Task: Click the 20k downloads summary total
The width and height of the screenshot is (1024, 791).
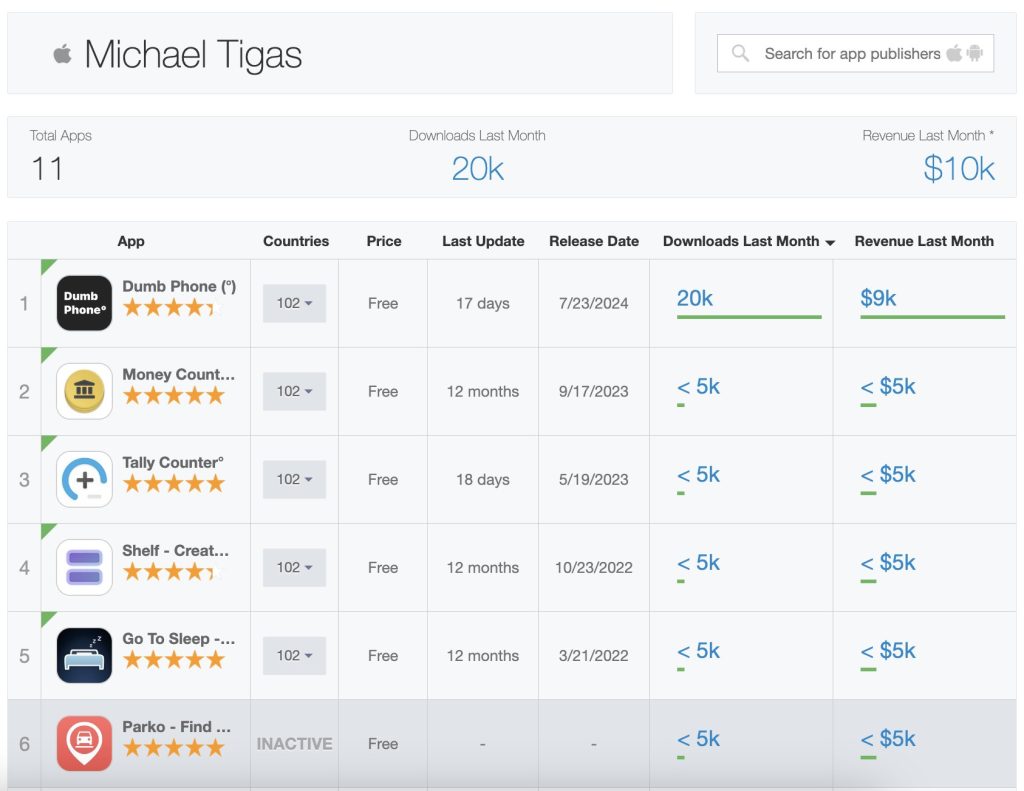Action: (477, 169)
